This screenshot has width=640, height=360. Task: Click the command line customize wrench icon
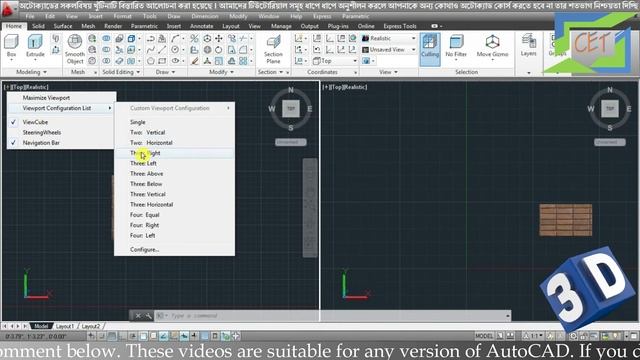click(x=148, y=316)
